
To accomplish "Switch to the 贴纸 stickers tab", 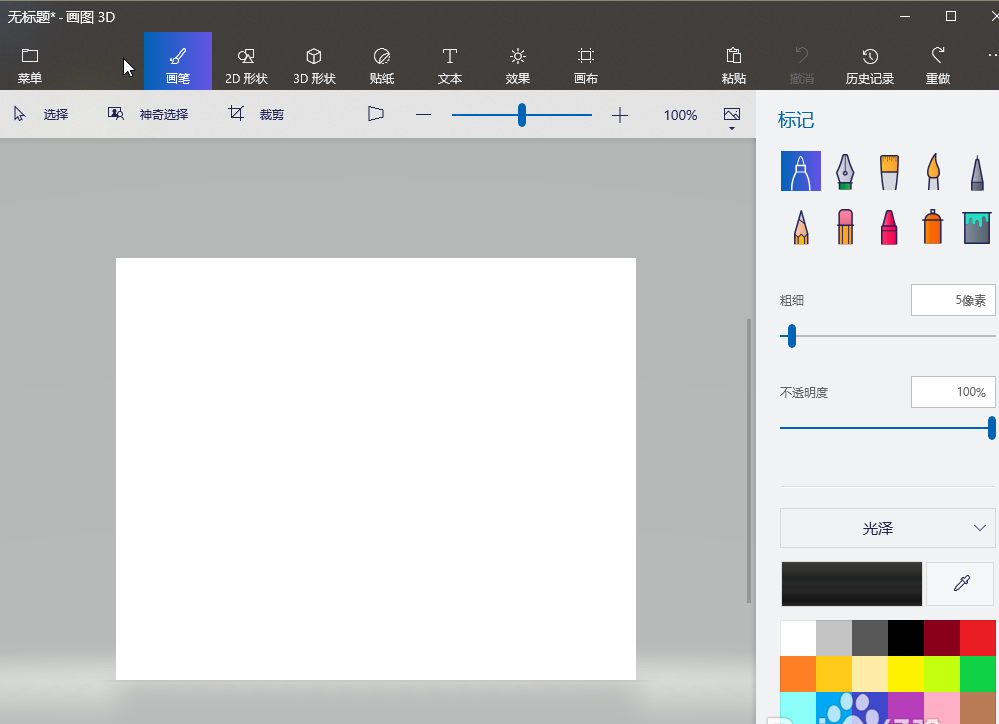I will [382, 66].
